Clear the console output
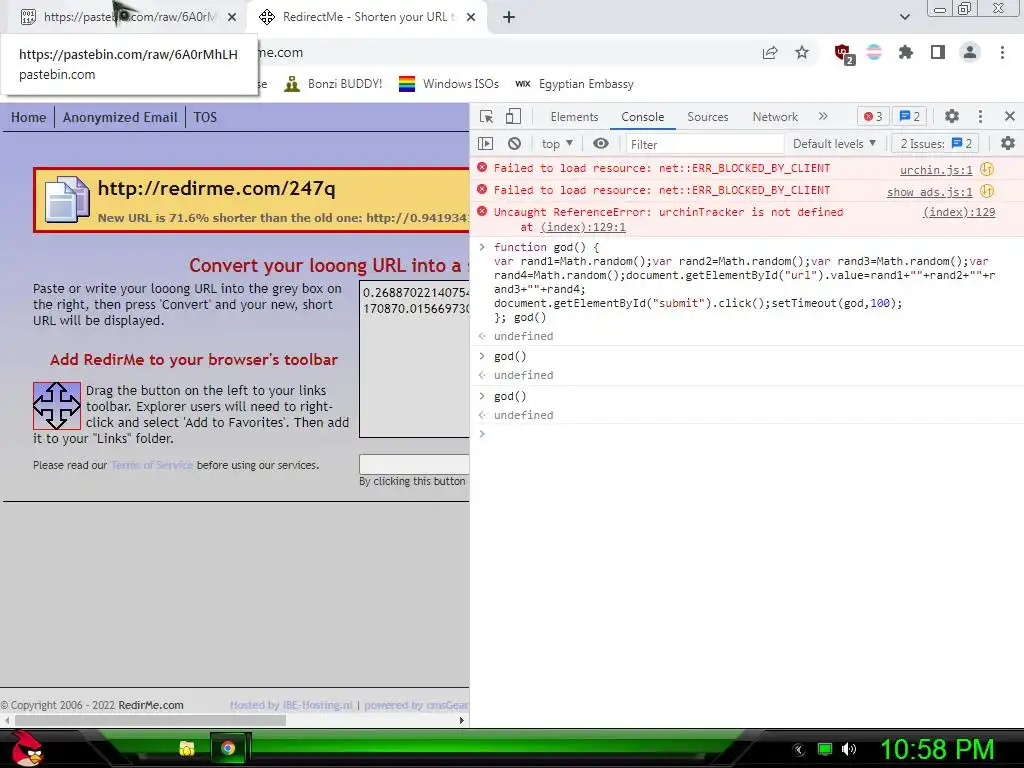Screen dimensions: 1024x768 515,144
